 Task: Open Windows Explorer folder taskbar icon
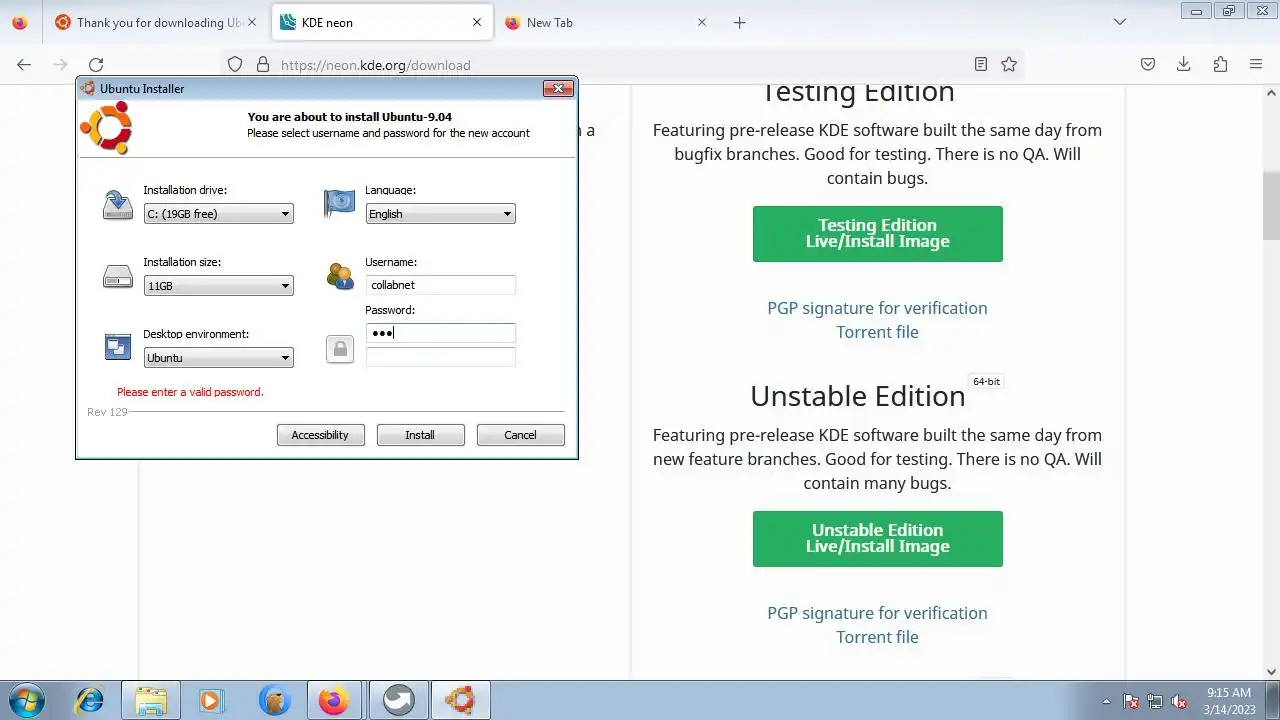pos(151,700)
